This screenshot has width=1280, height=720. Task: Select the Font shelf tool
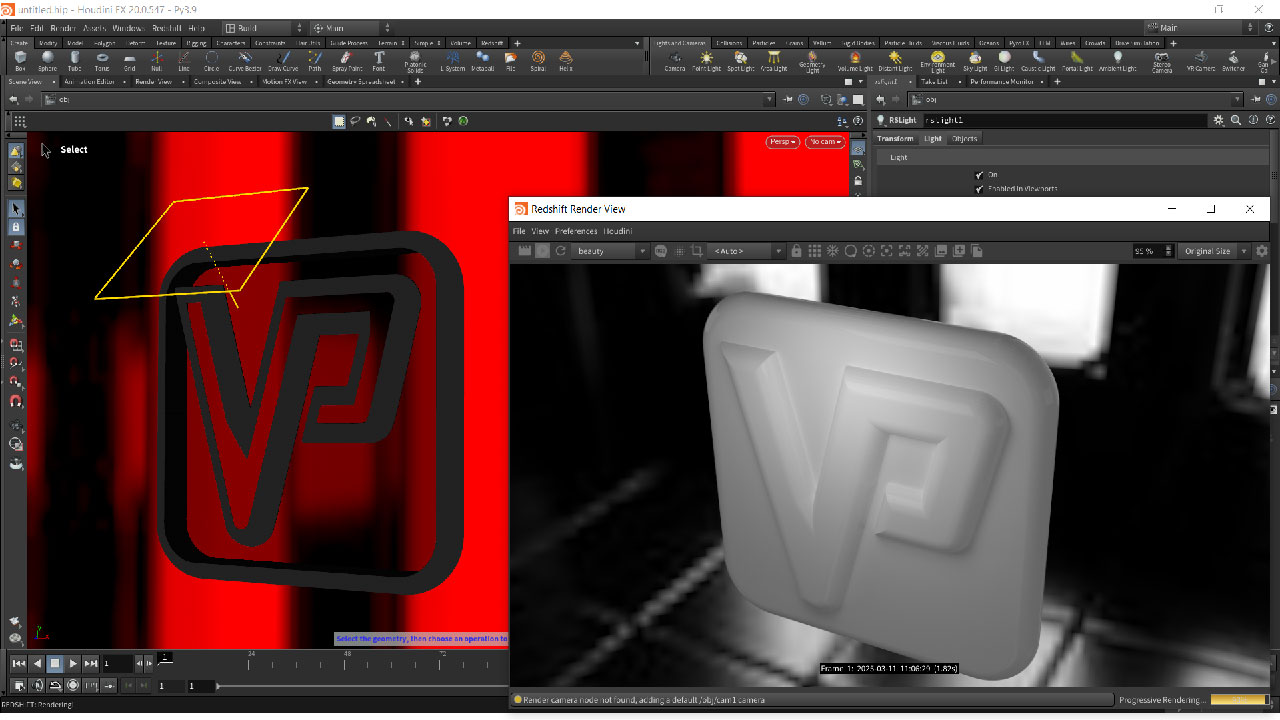coord(379,62)
